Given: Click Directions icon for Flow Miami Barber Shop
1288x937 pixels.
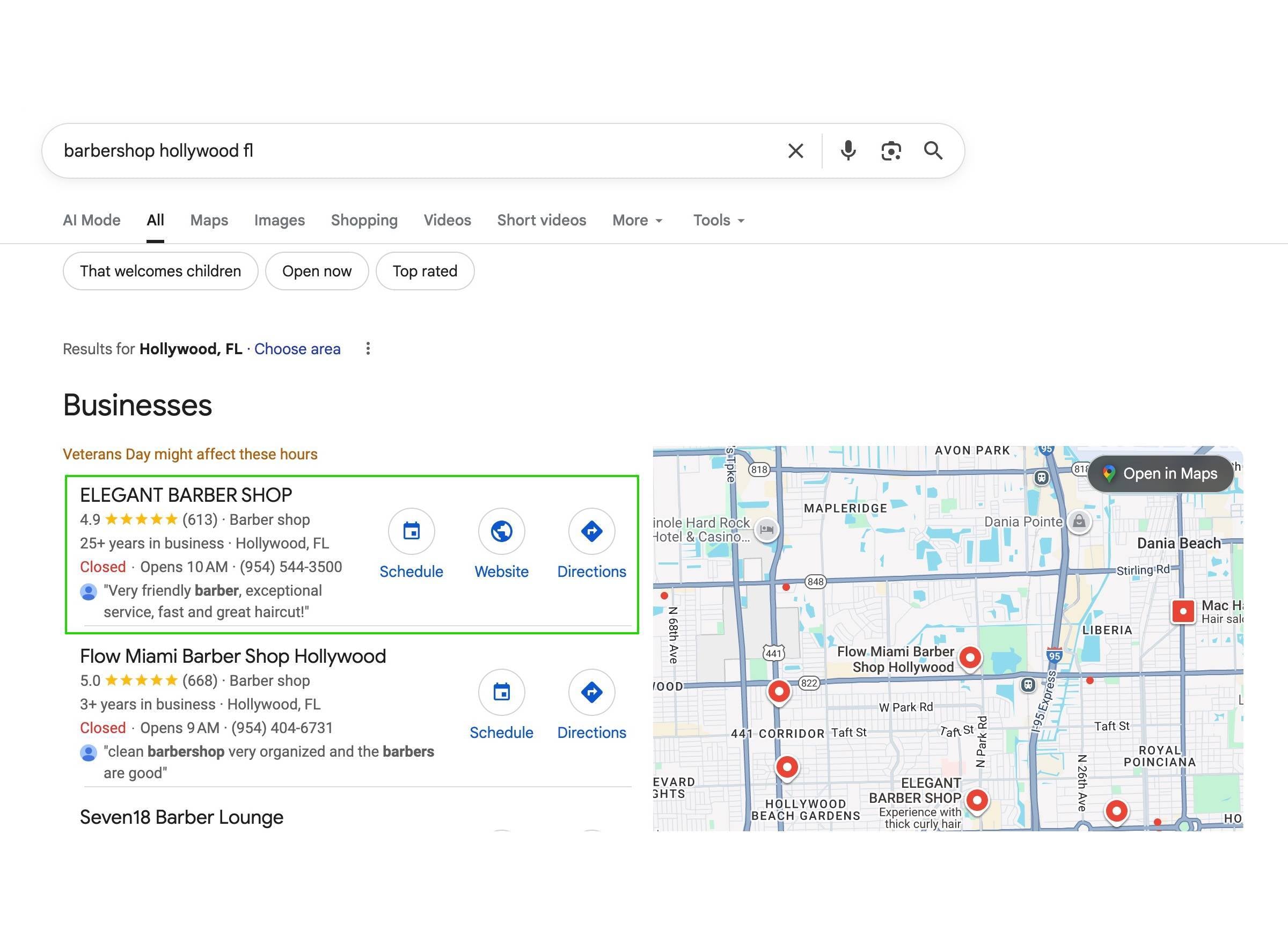Looking at the screenshot, I should click(x=592, y=692).
